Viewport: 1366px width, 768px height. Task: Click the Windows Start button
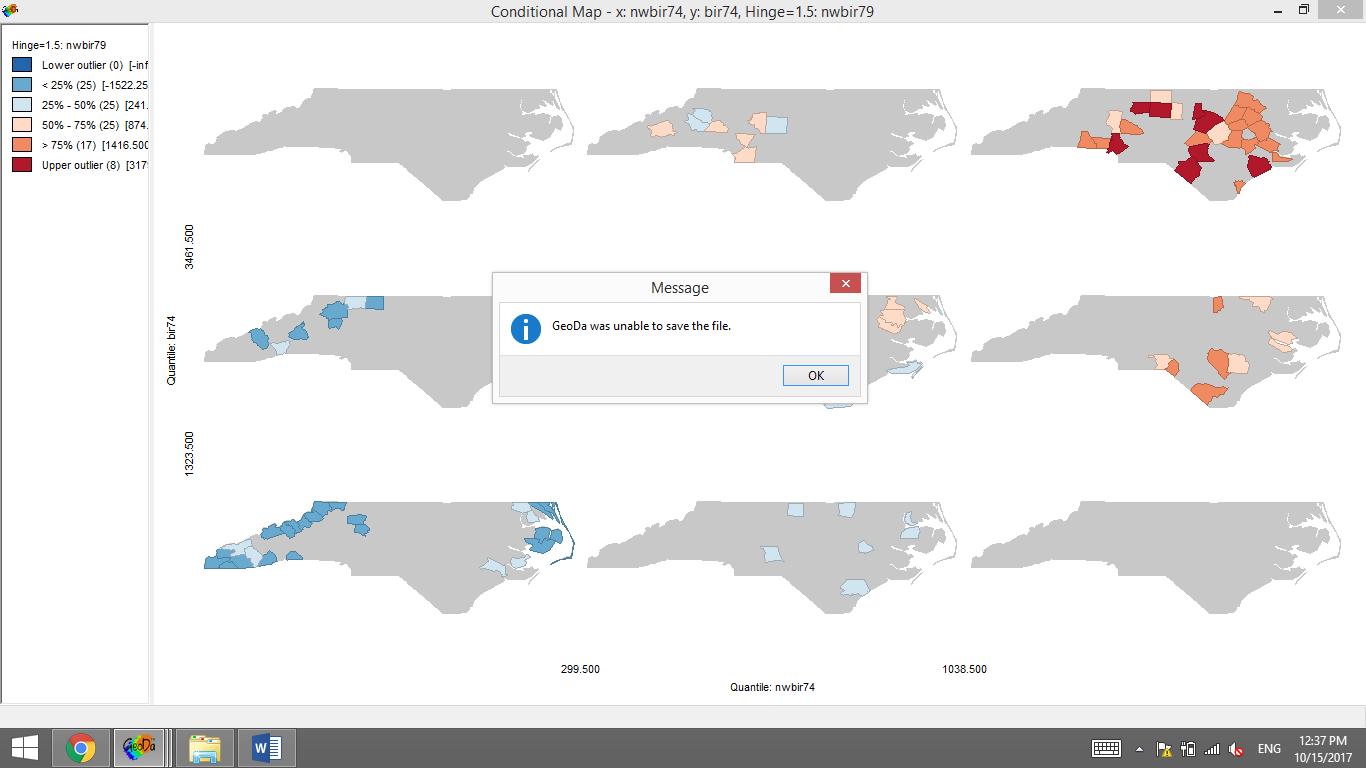[x=24, y=747]
